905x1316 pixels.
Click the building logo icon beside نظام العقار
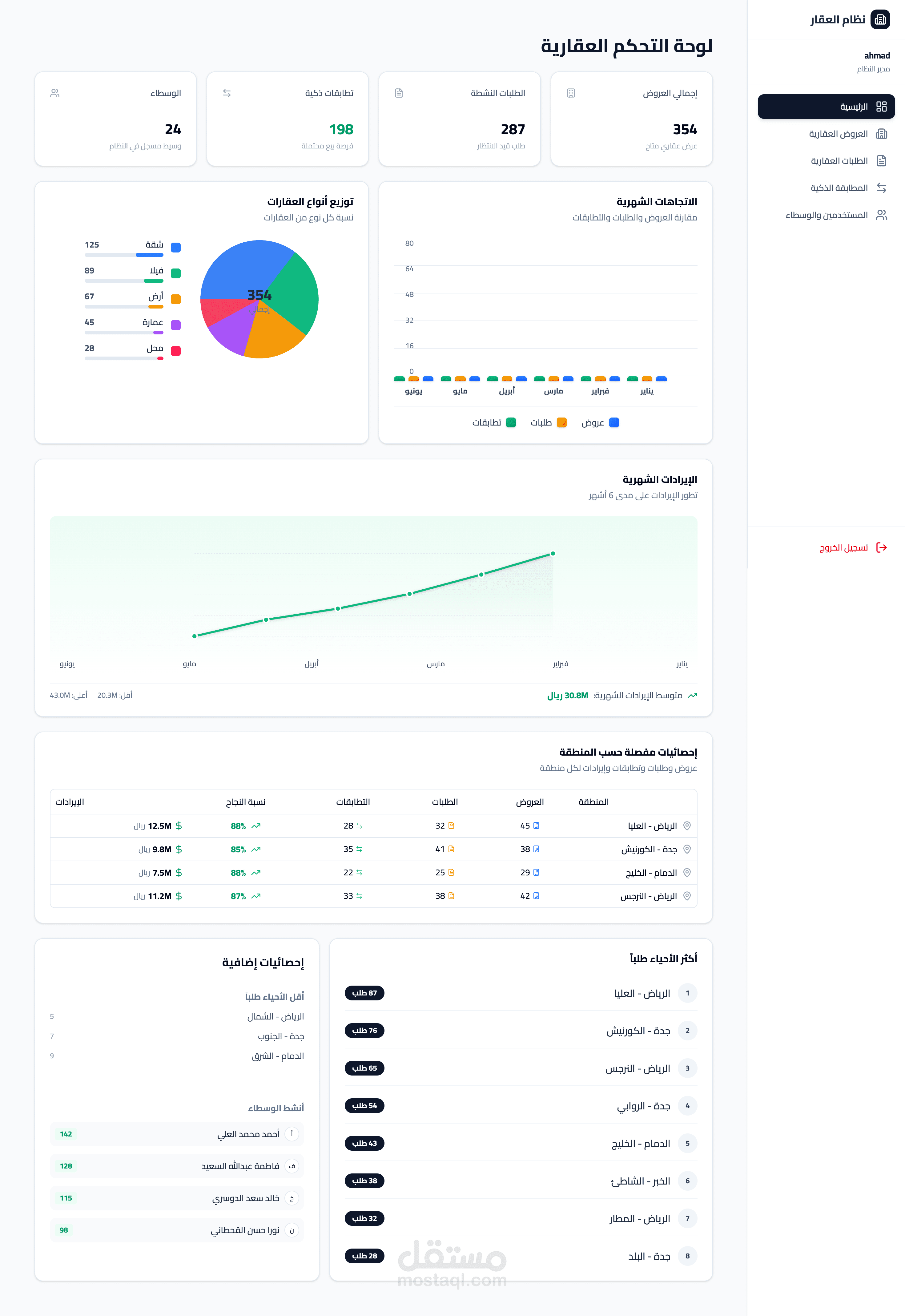click(x=880, y=20)
